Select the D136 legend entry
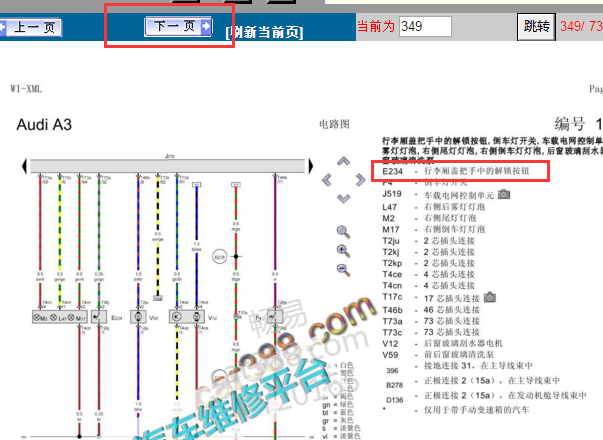 click(486, 398)
